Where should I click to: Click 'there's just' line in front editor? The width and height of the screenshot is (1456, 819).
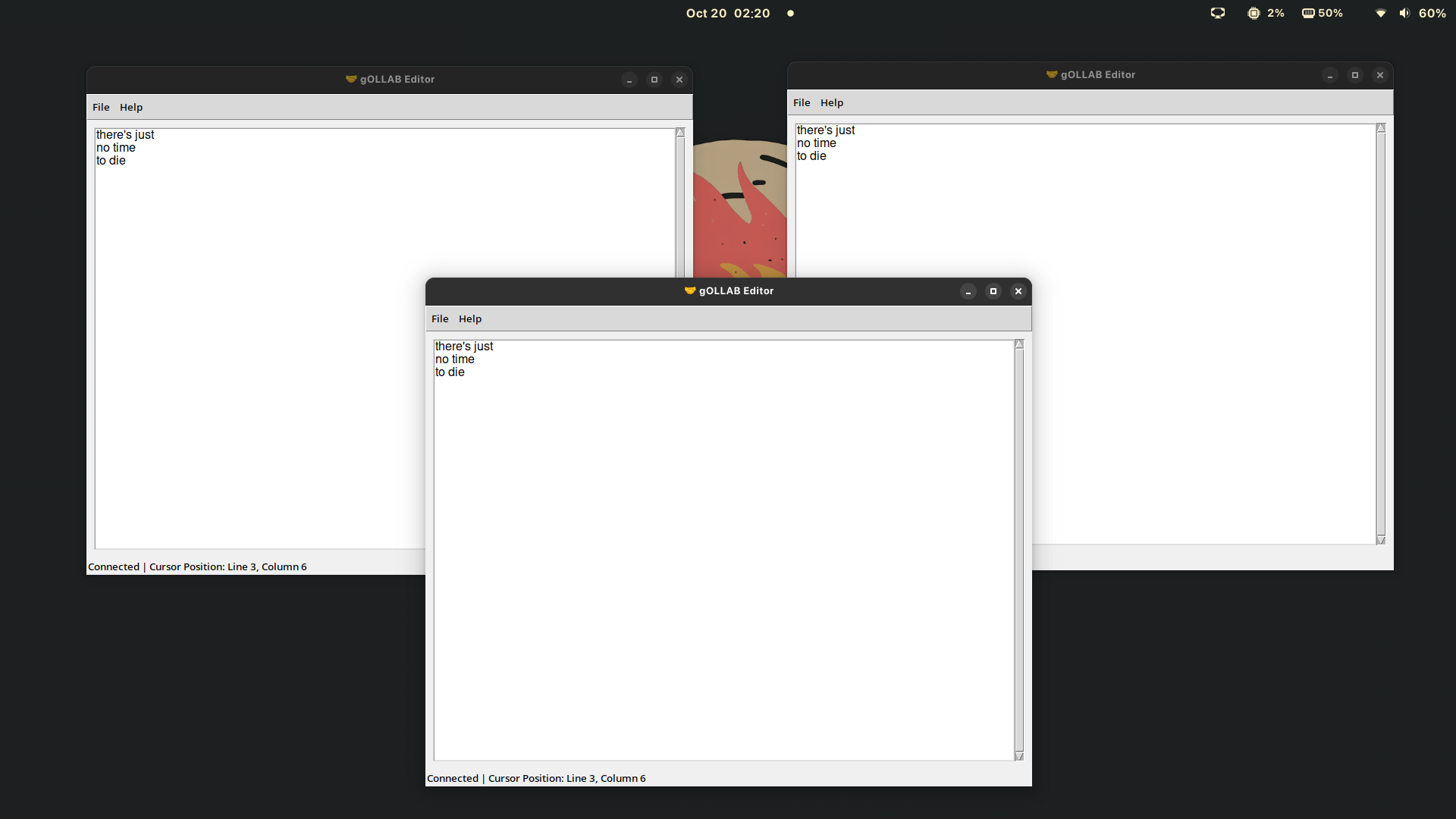[464, 347]
